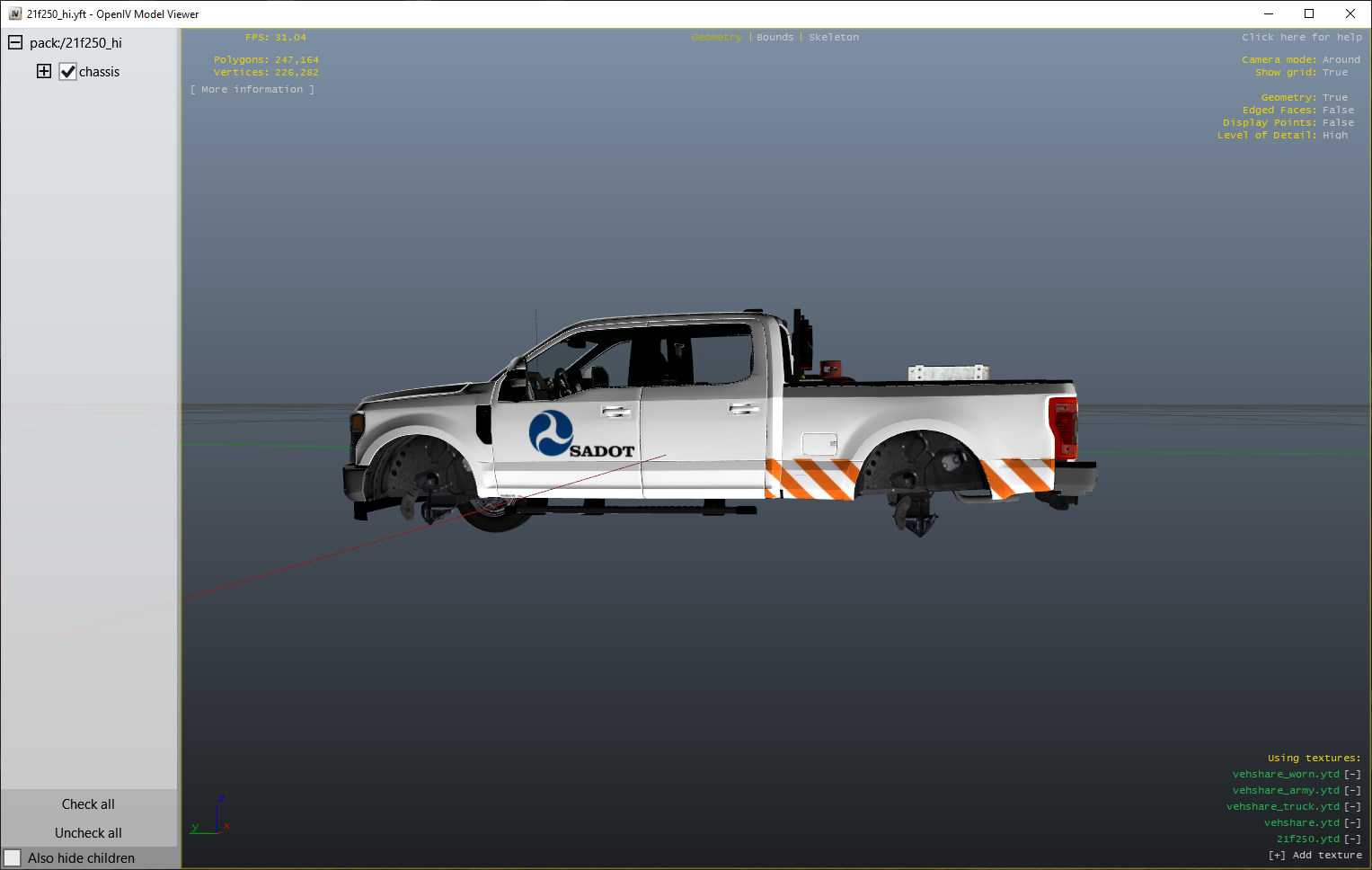
Task: Expand the More information section
Action: (252, 90)
